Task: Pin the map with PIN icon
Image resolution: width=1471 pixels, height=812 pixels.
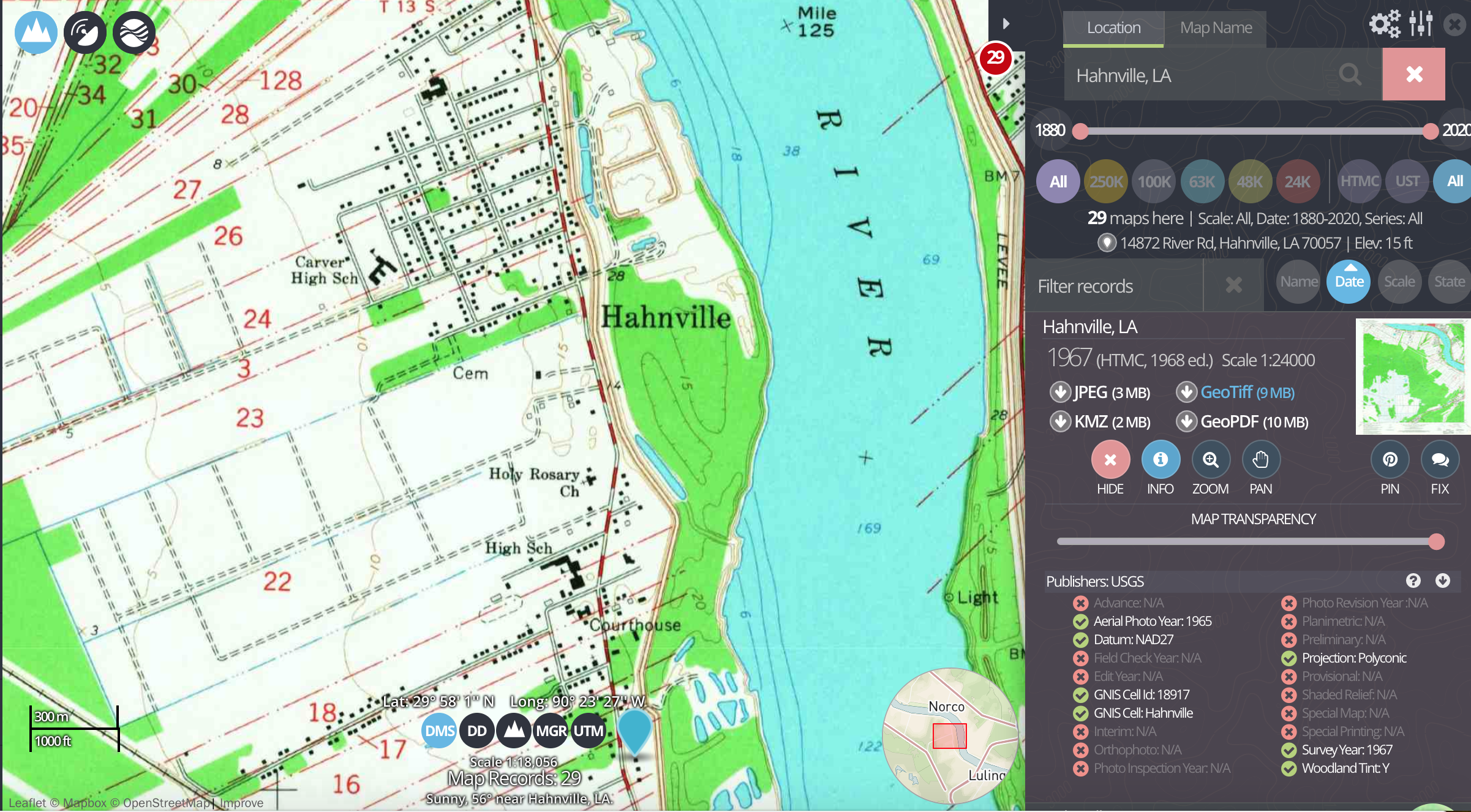Action: [x=1390, y=460]
